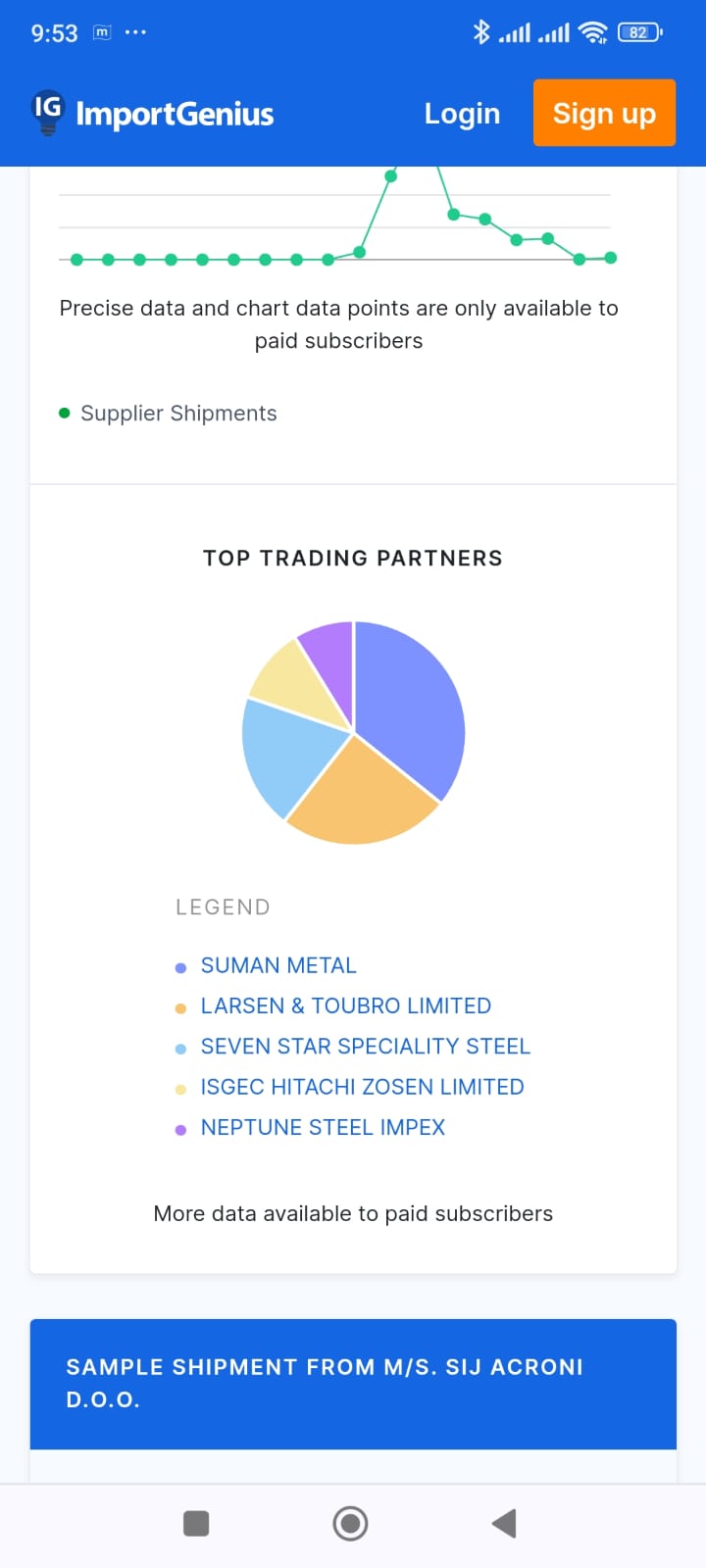Open the Login page

pos(462,114)
